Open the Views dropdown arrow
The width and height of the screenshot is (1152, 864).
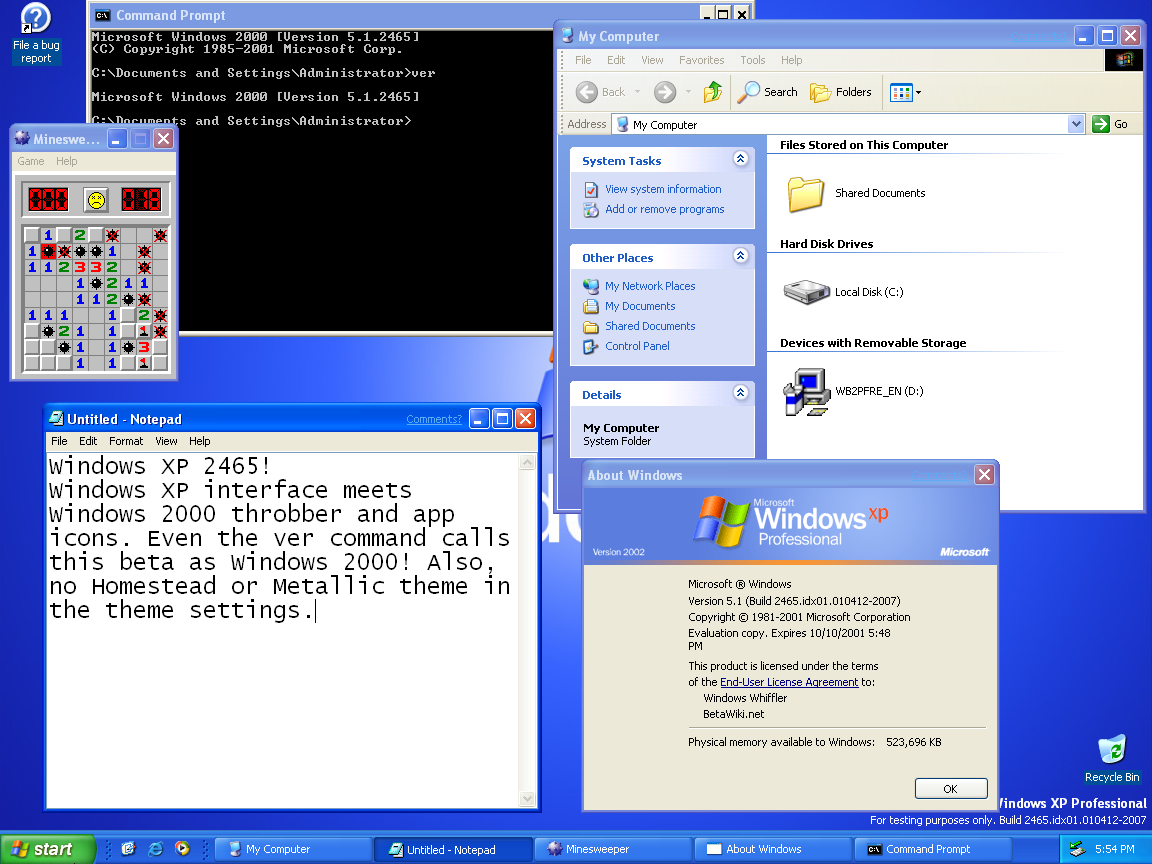click(918, 93)
